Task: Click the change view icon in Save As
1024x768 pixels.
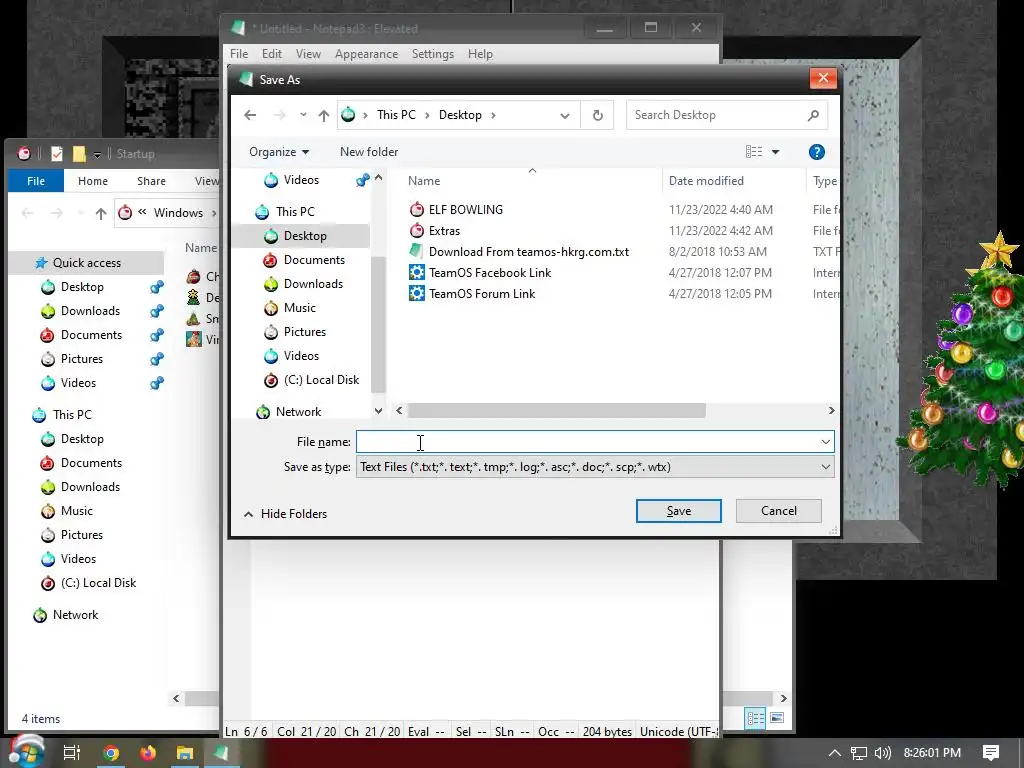Action: [x=754, y=152]
